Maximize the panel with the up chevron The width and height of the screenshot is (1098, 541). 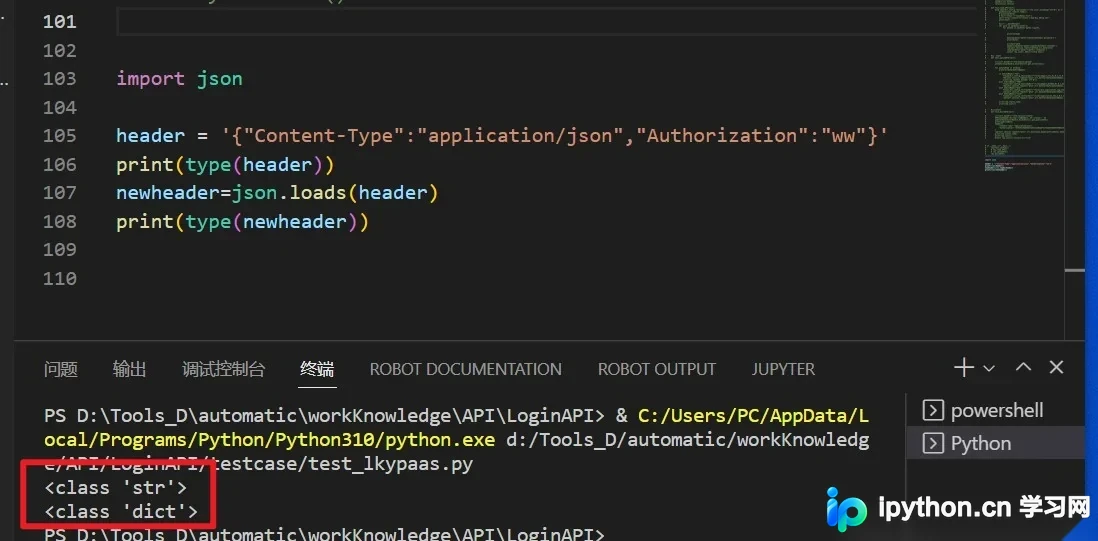pyautogui.click(x=1023, y=367)
